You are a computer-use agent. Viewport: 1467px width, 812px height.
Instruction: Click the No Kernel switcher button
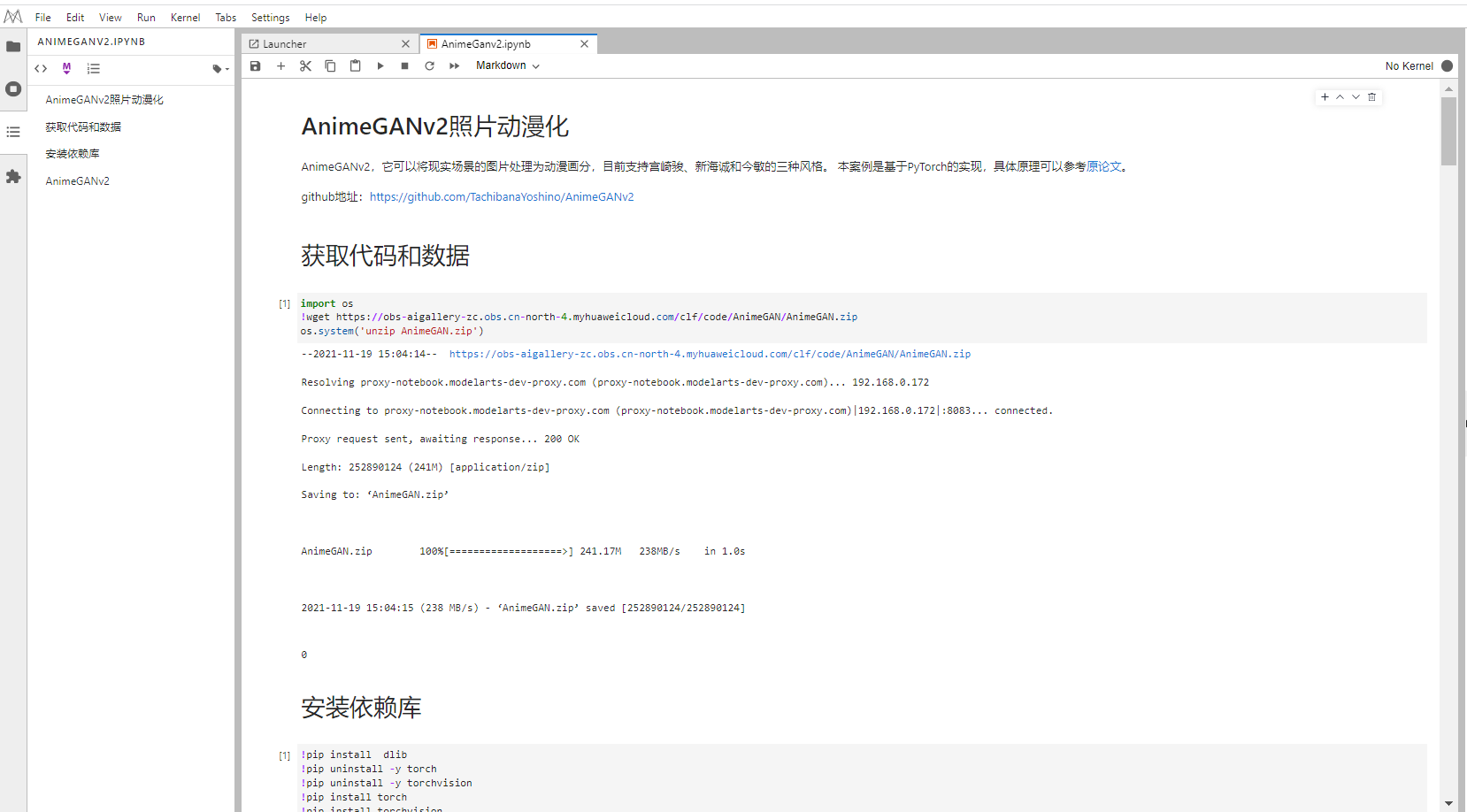pyautogui.click(x=1409, y=65)
